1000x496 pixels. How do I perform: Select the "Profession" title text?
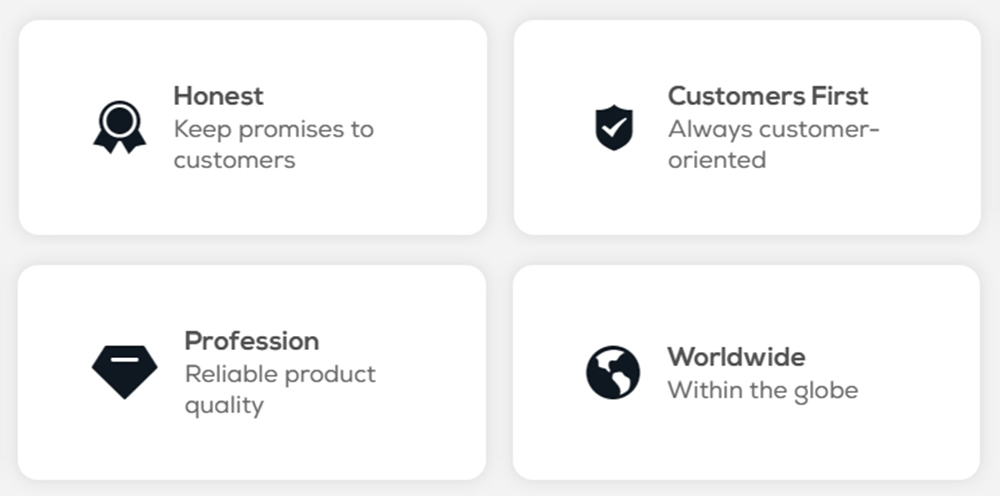coord(252,341)
